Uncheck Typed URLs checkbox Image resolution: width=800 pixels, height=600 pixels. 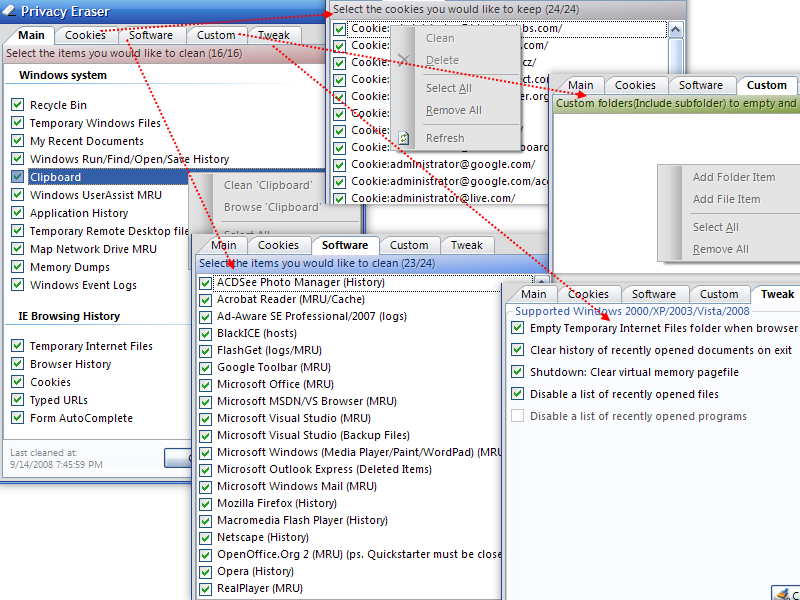pos(17,399)
